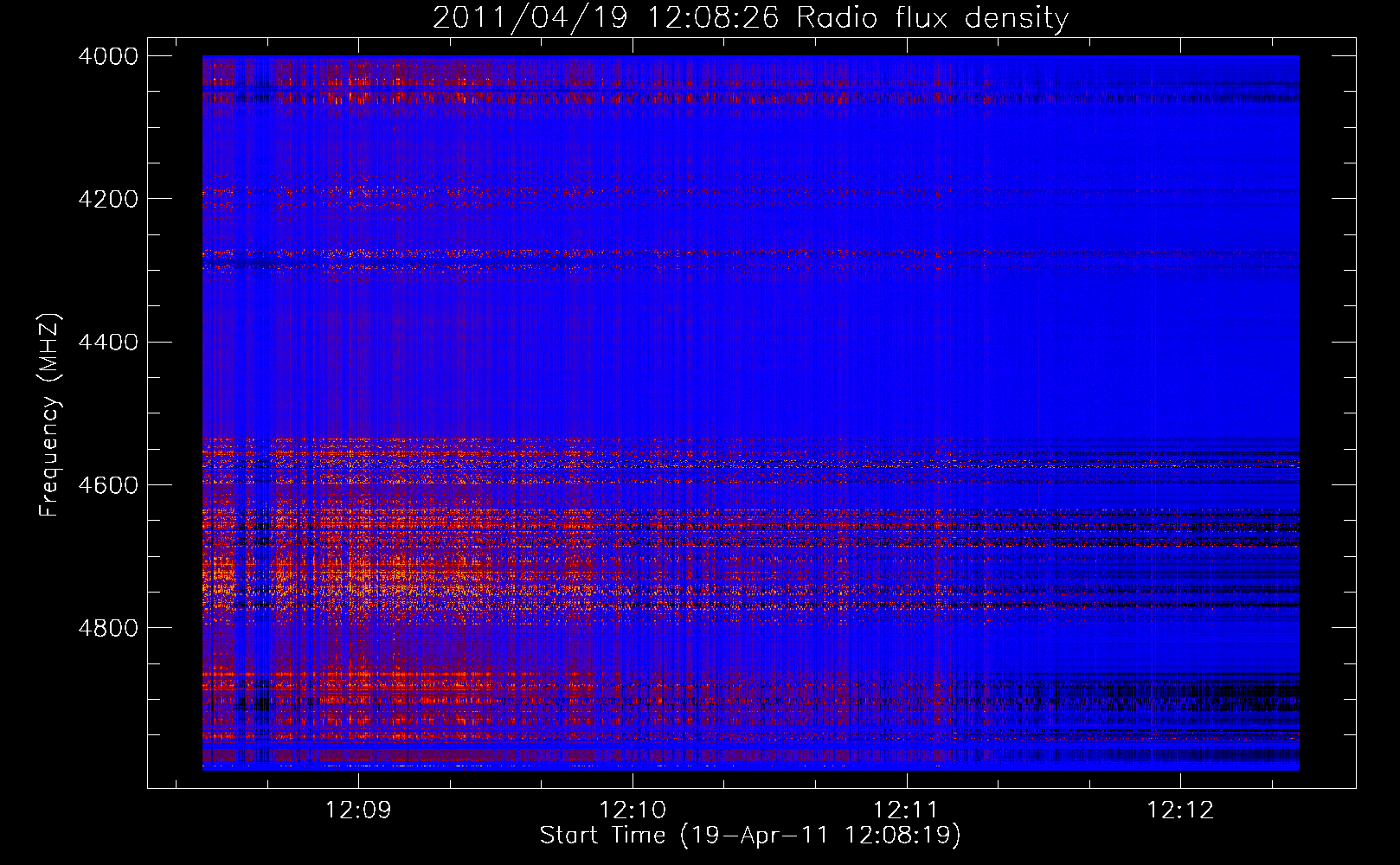Select the 4400 frequency tick label
This screenshot has width=1400, height=865.
[108, 343]
